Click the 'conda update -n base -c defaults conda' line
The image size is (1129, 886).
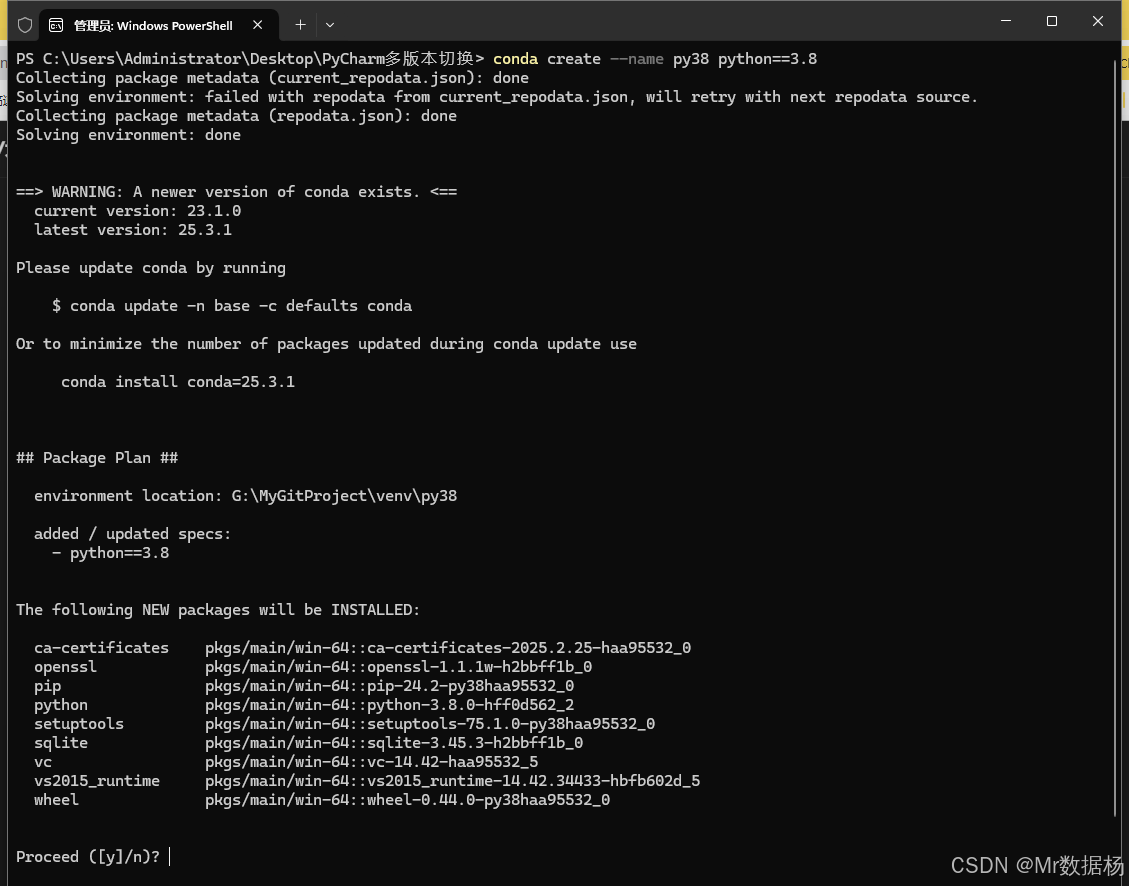[x=232, y=306]
